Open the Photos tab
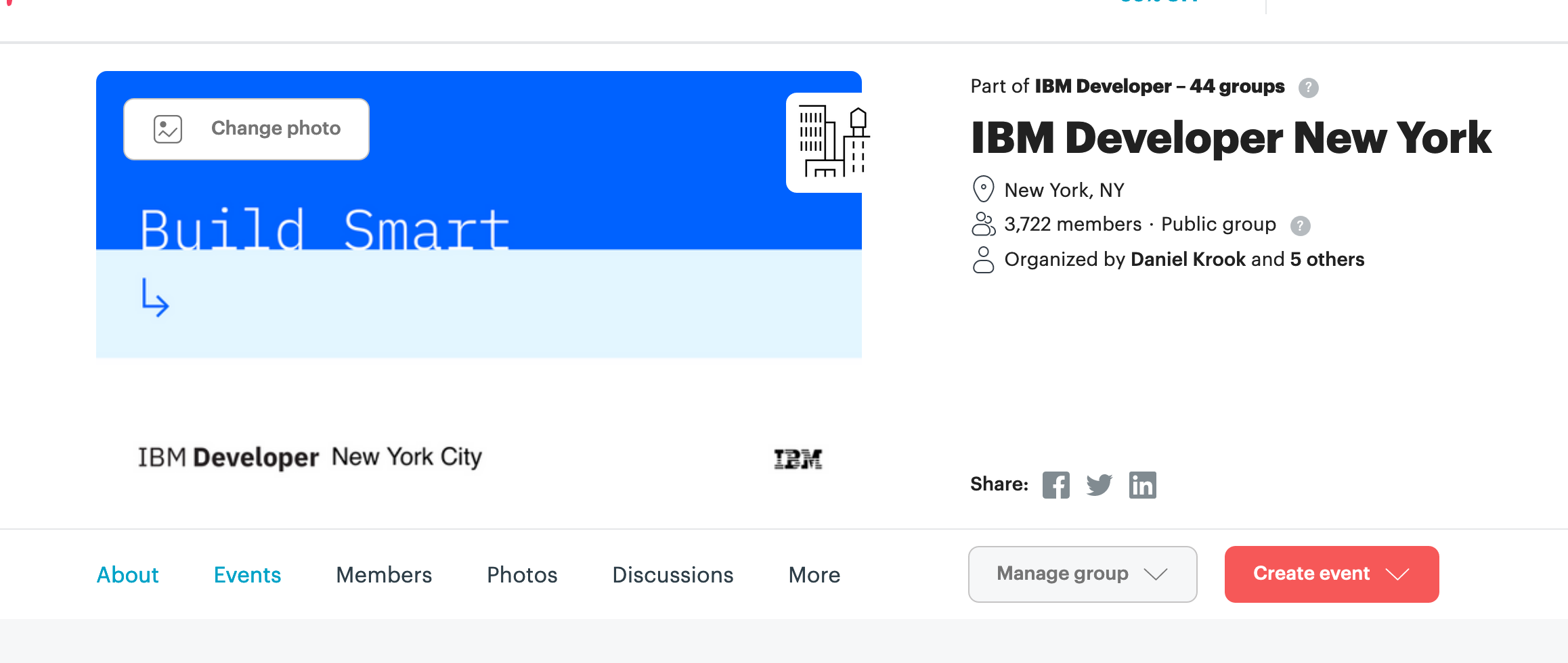 (522, 574)
